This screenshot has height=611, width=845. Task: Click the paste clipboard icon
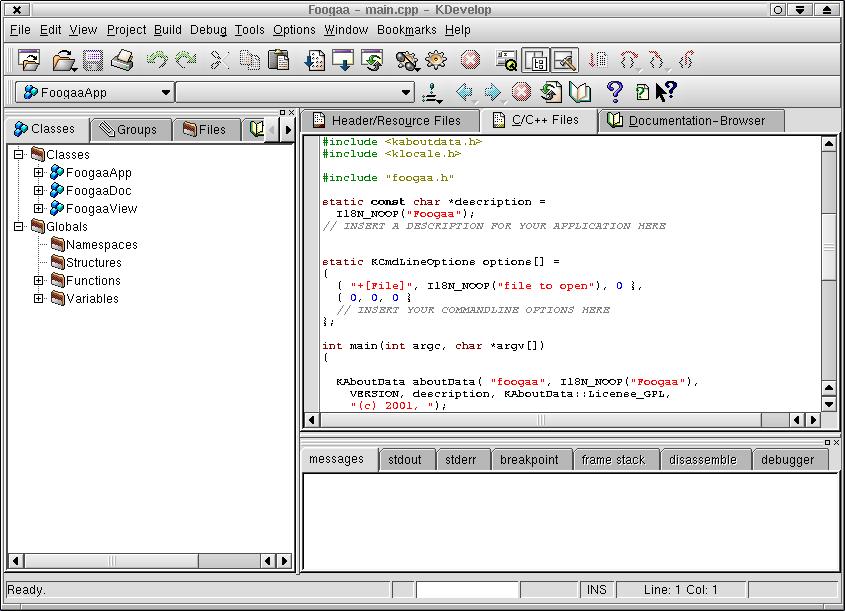coord(279,61)
